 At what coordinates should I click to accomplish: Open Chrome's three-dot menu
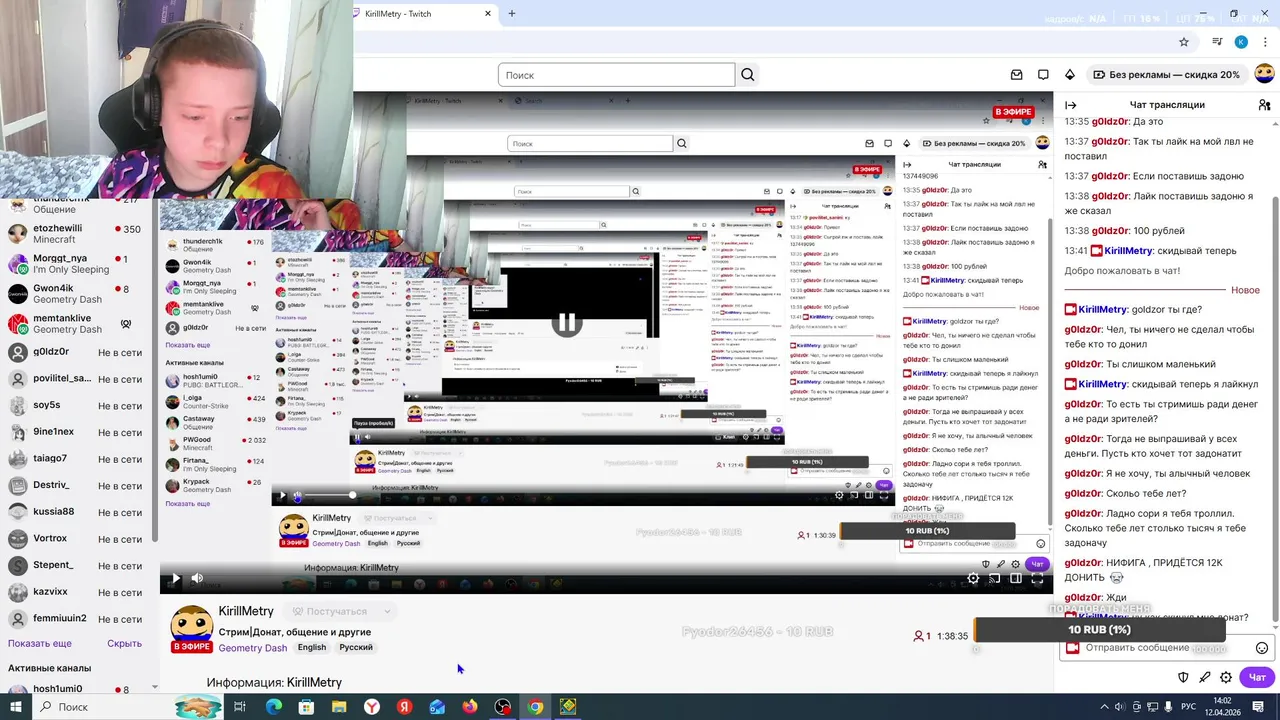pyautogui.click(x=1265, y=42)
